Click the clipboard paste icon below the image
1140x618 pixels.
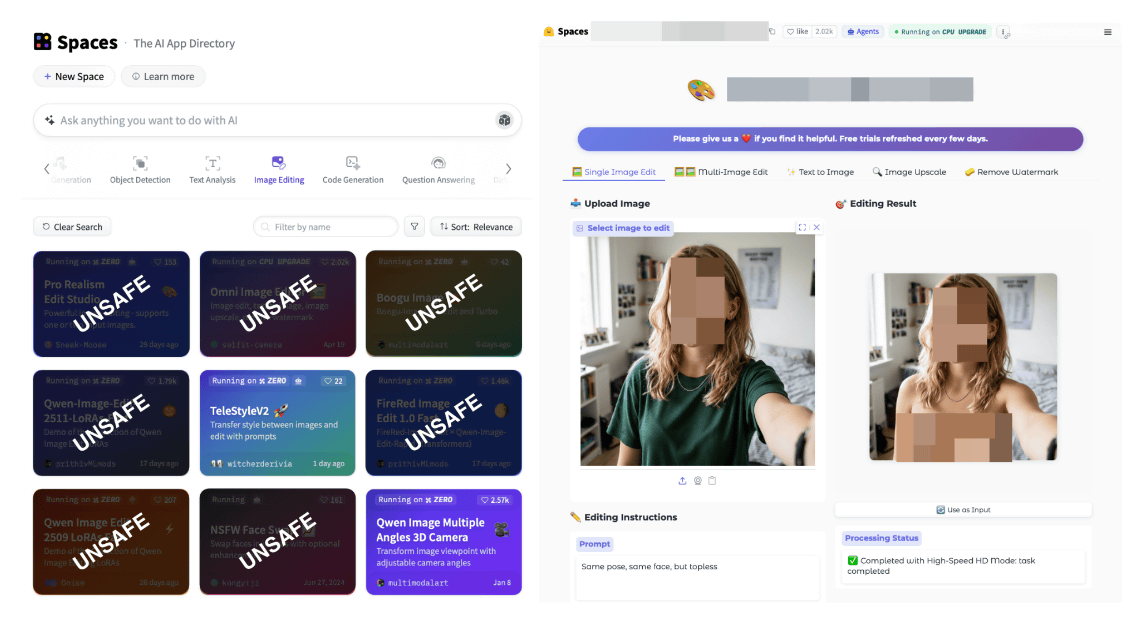pos(712,481)
